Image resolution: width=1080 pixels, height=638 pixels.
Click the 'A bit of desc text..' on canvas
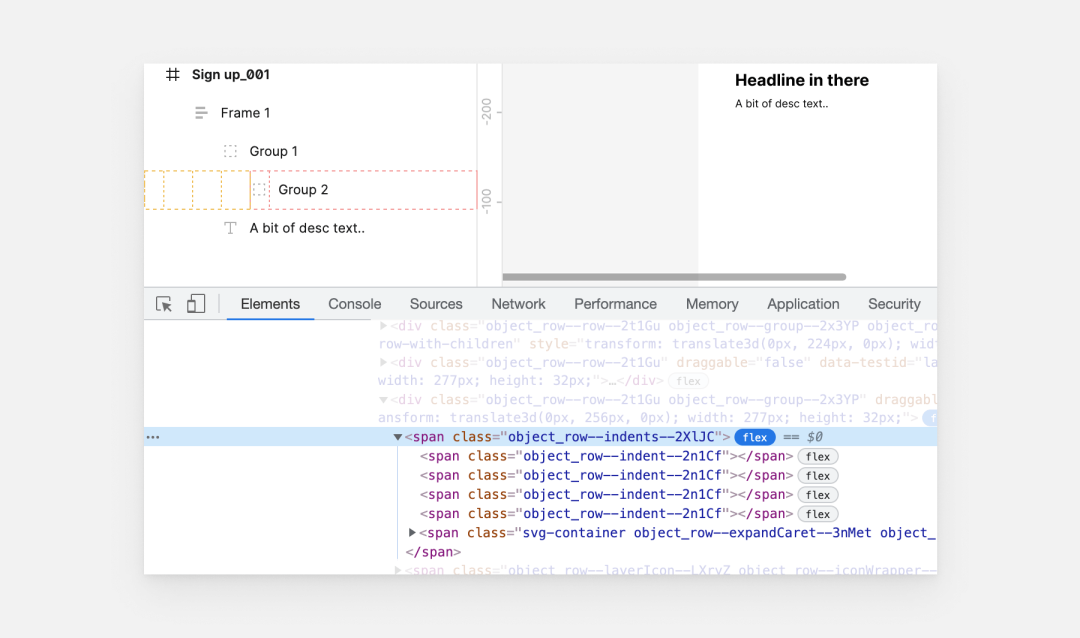coord(782,103)
